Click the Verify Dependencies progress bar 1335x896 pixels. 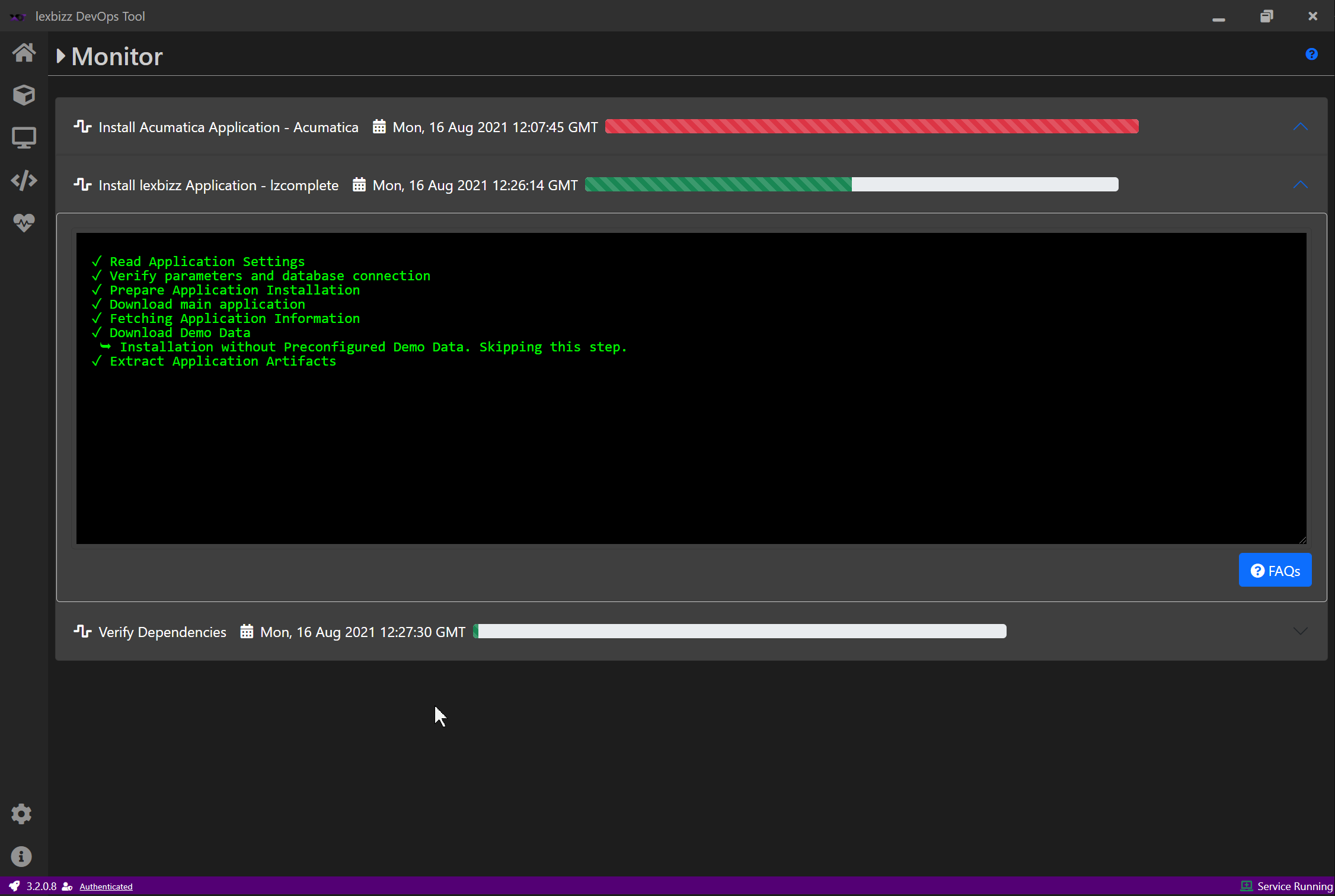740,632
